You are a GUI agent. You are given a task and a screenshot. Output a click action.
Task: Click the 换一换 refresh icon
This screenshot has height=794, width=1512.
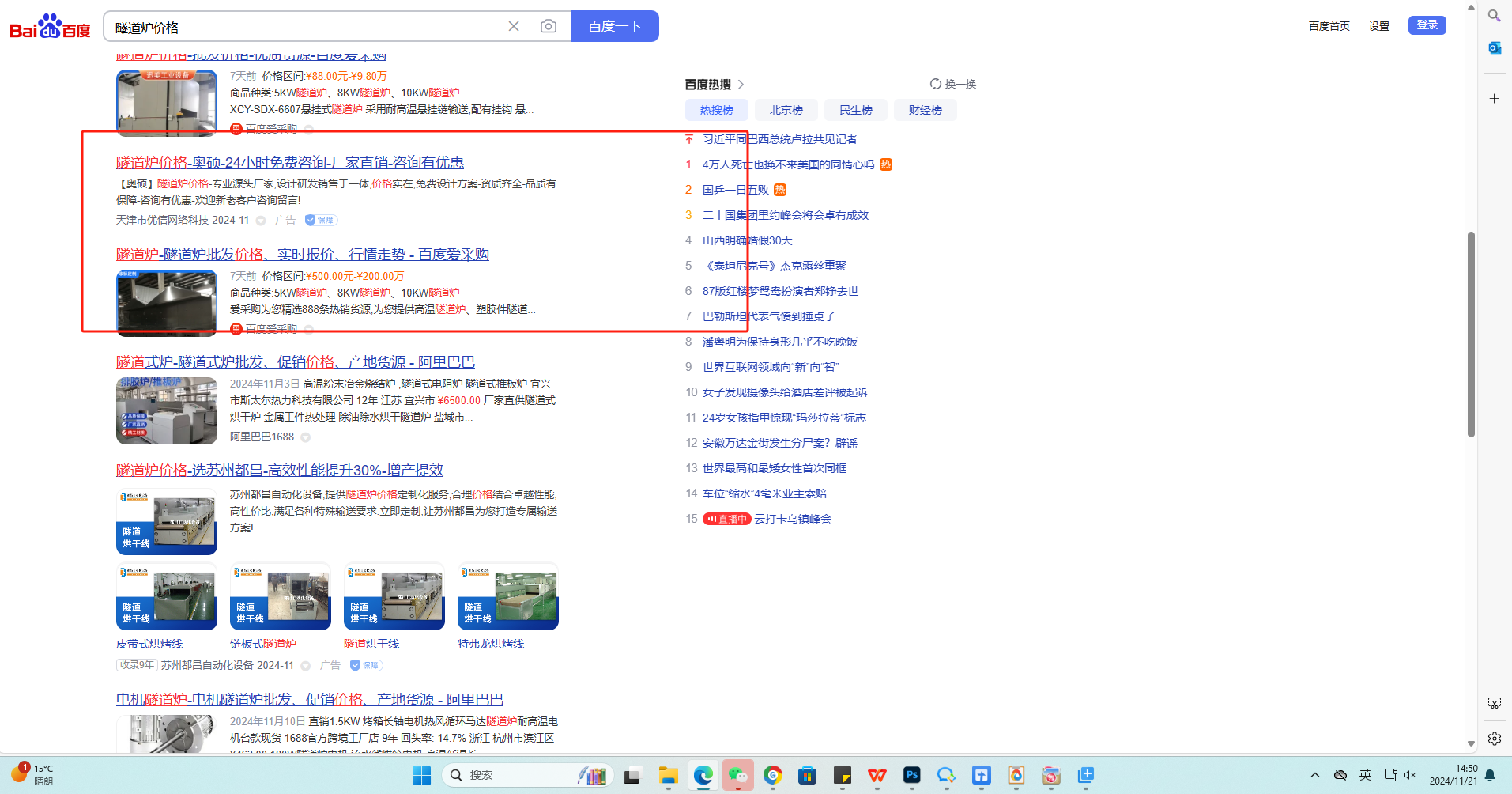[x=936, y=84]
